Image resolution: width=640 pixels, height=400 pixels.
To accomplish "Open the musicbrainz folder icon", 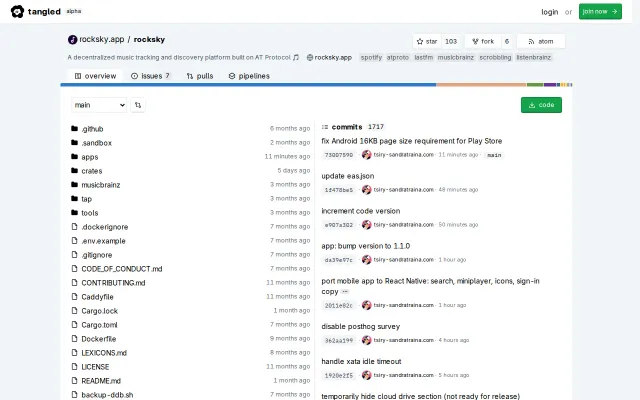I will (74, 184).
